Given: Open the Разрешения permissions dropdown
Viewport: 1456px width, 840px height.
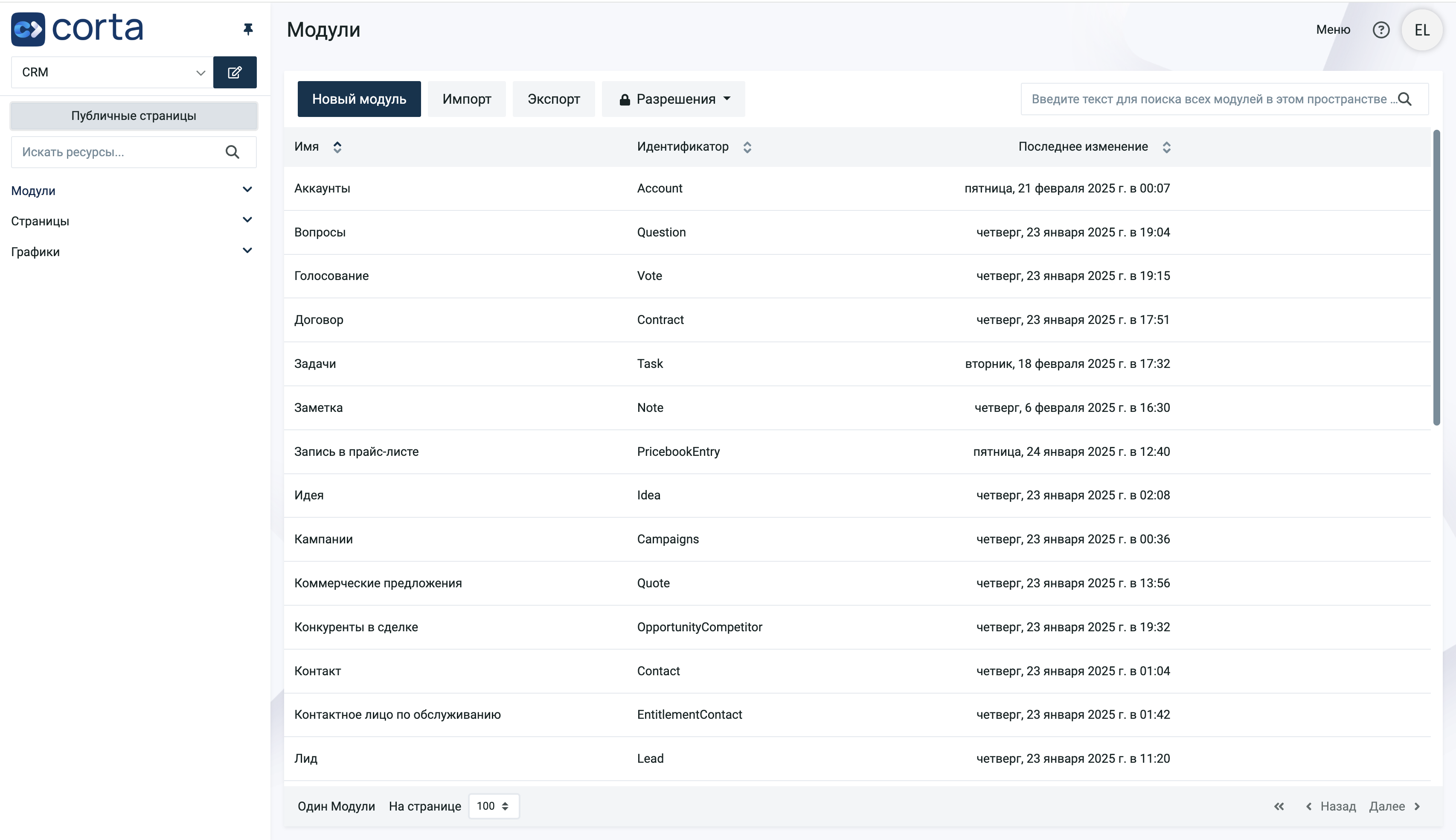Looking at the screenshot, I should coord(673,99).
